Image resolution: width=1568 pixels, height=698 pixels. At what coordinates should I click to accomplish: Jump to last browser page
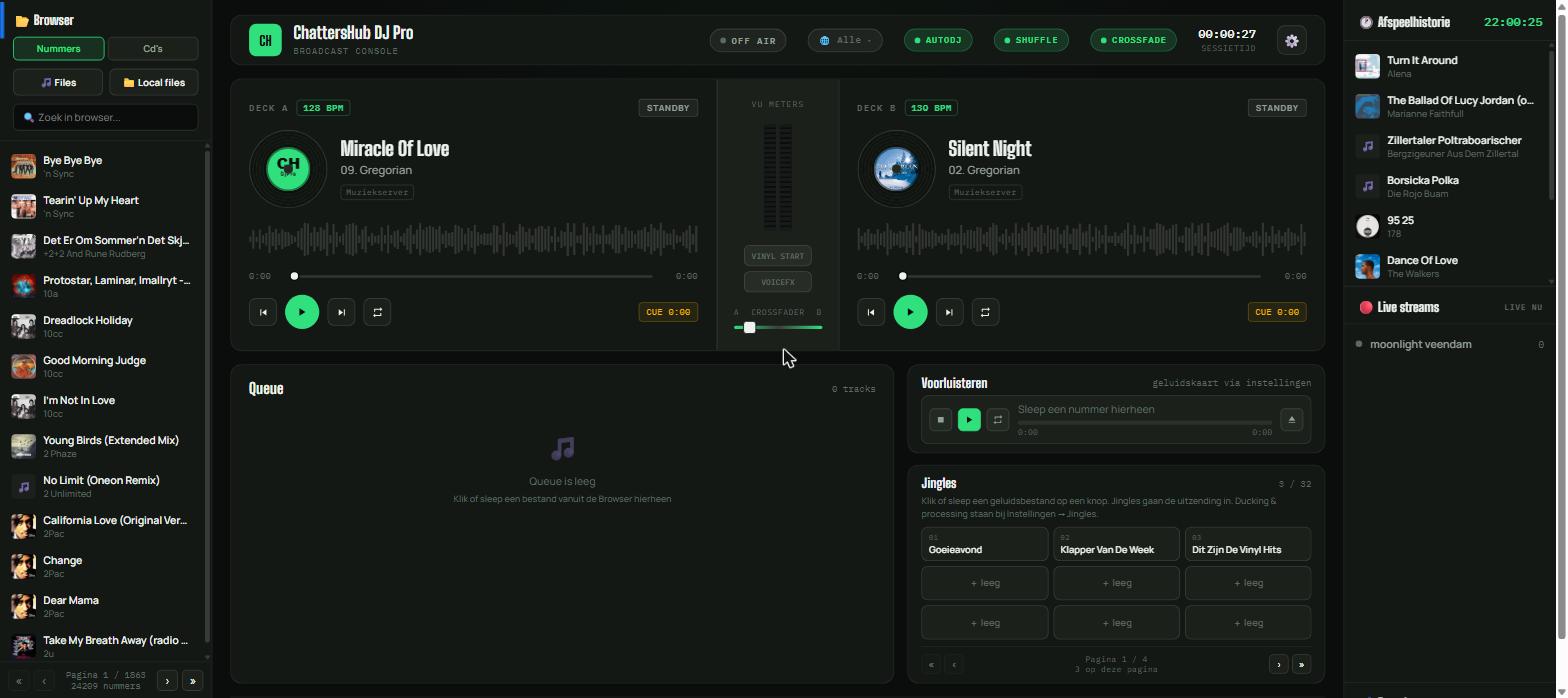193,681
